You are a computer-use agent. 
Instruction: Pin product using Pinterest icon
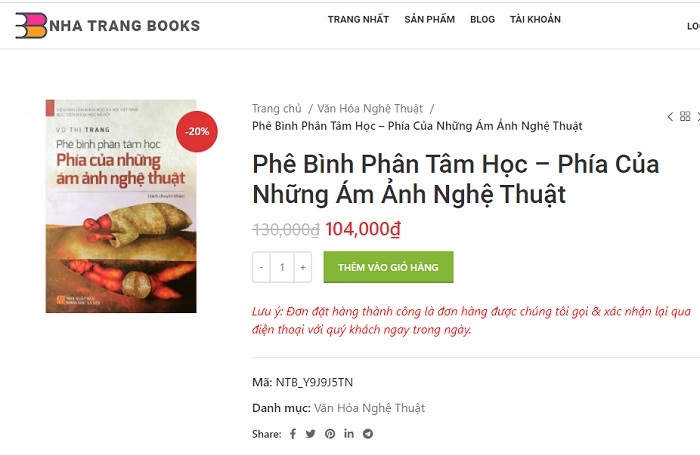(330, 434)
